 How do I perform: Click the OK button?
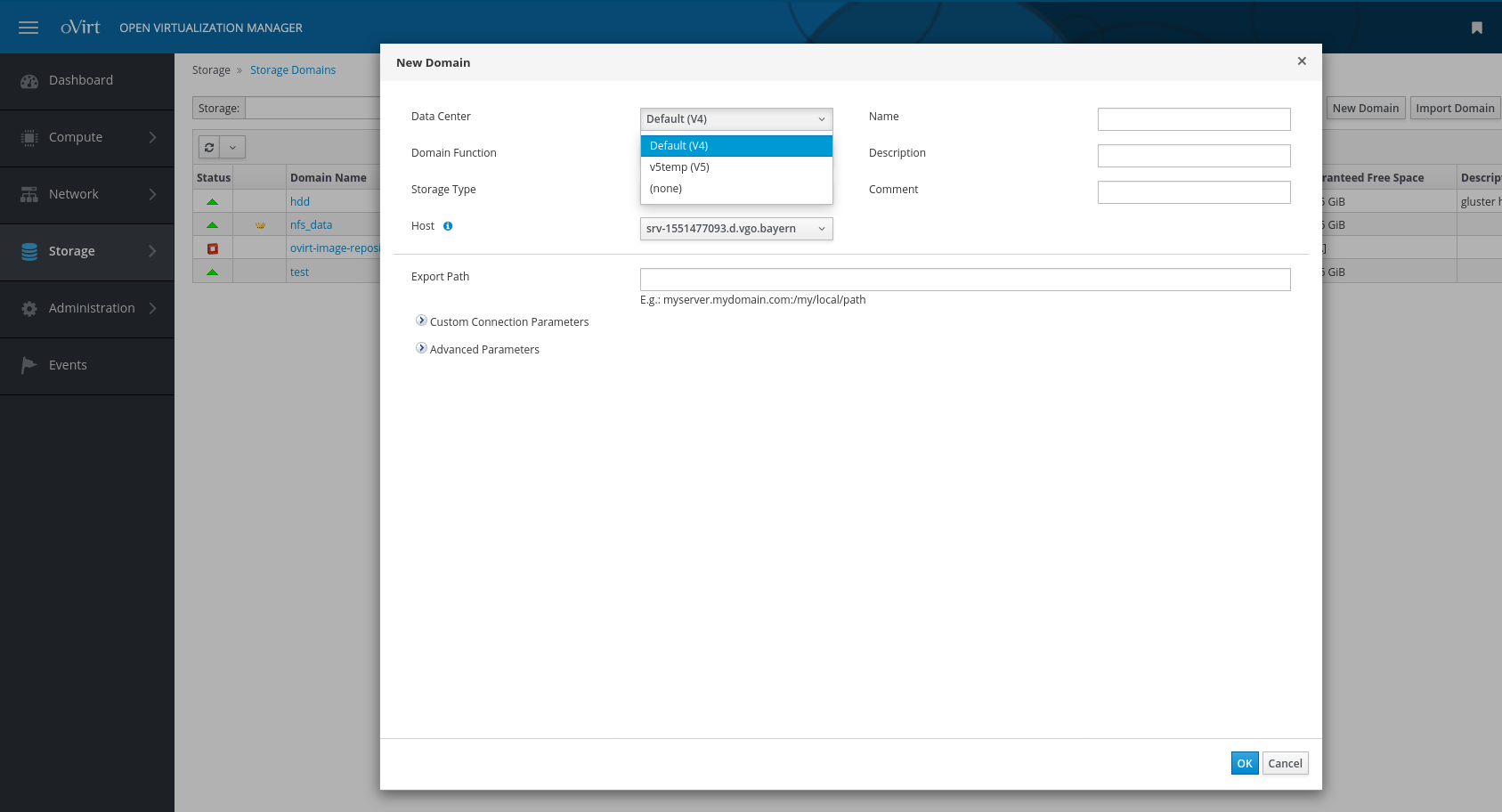tap(1244, 763)
